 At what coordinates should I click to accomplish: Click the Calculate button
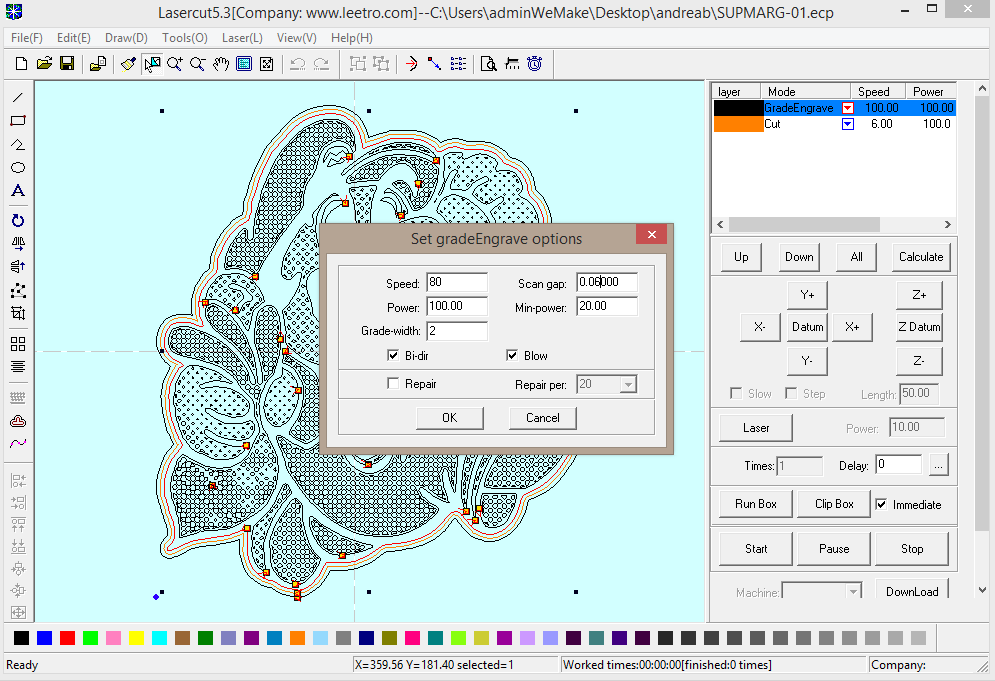click(x=921, y=257)
